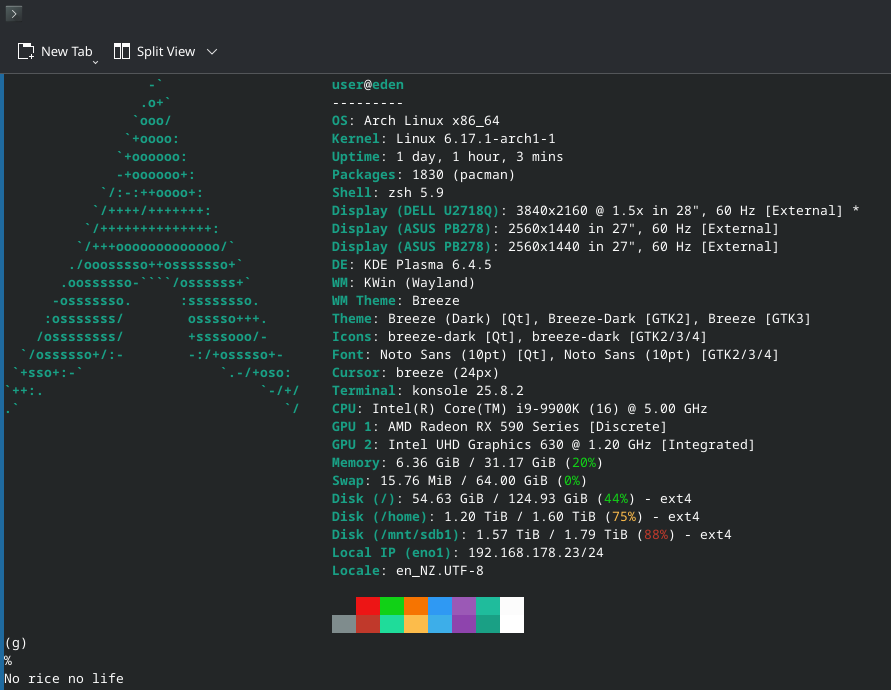Image resolution: width=891 pixels, height=690 pixels.
Task: Click the user@eden header text
Action: point(368,85)
